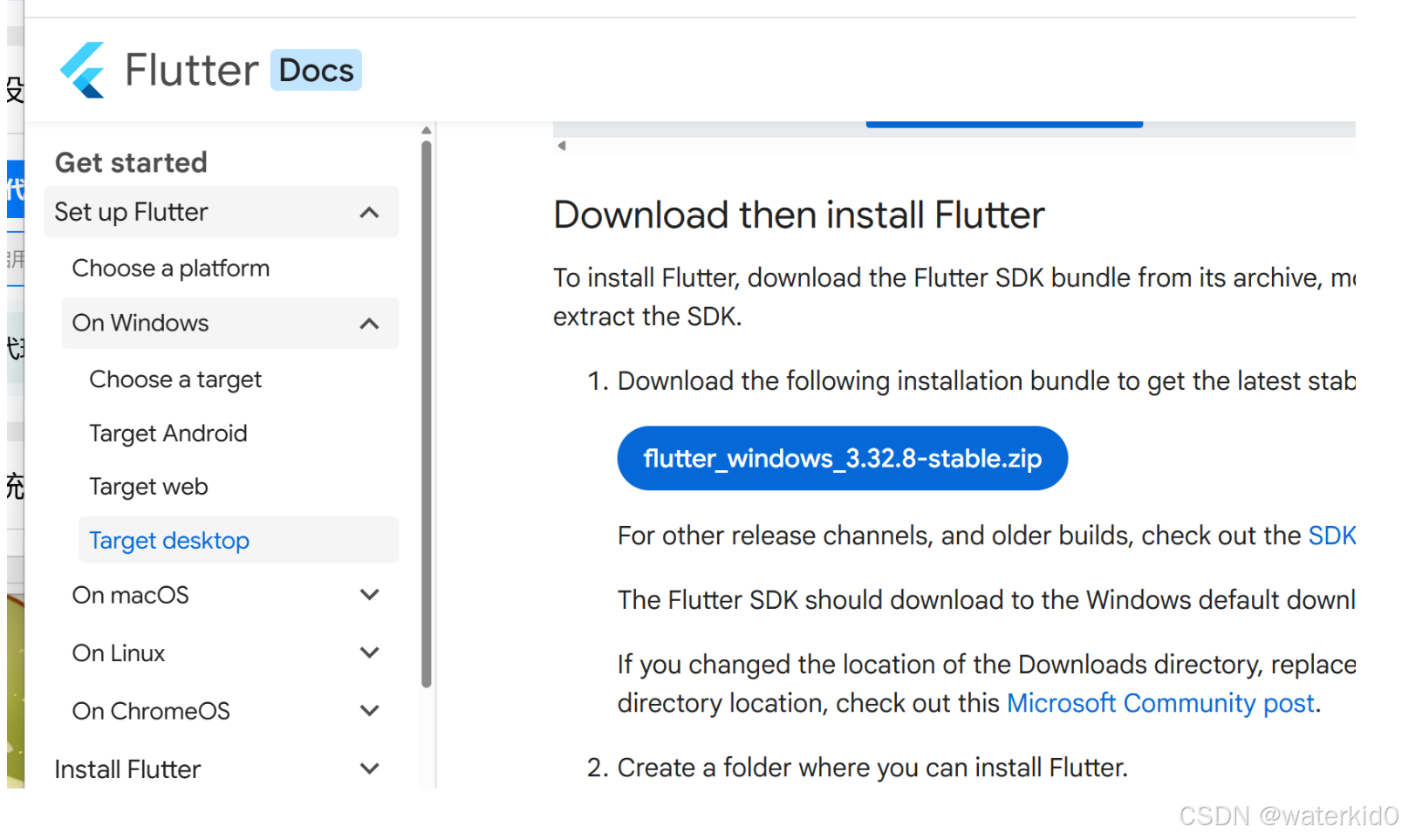Viewport: 1402px width, 840px height.
Task: Download flutter_windows_3.32.8-stable.zip
Action: [x=842, y=459]
